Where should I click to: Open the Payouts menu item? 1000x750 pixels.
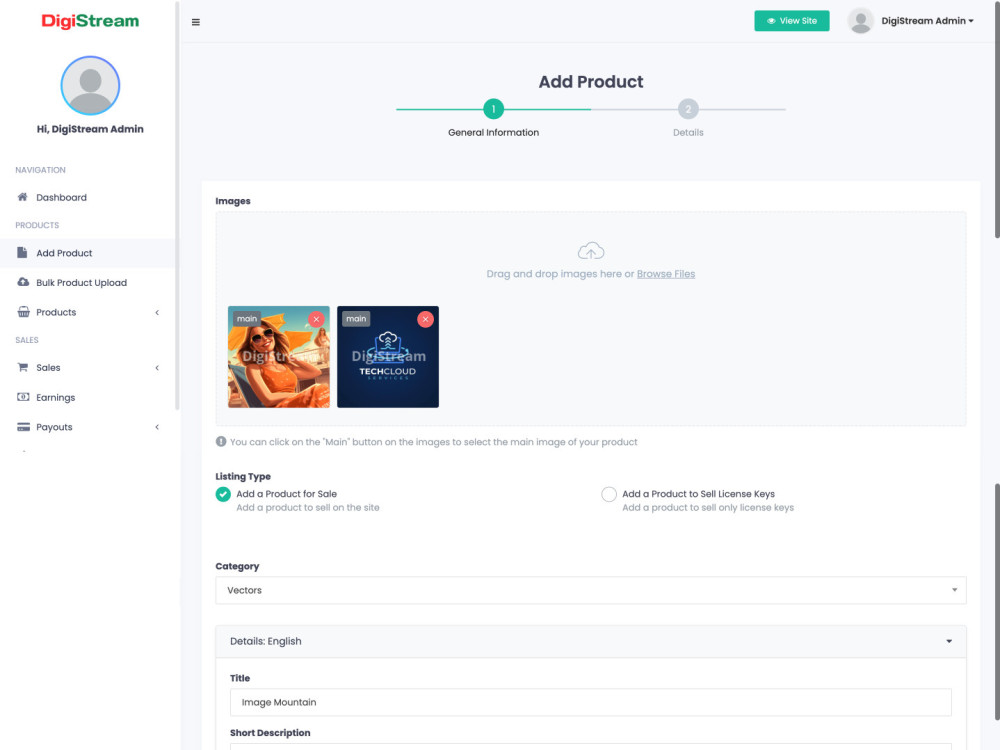coord(54,427)
